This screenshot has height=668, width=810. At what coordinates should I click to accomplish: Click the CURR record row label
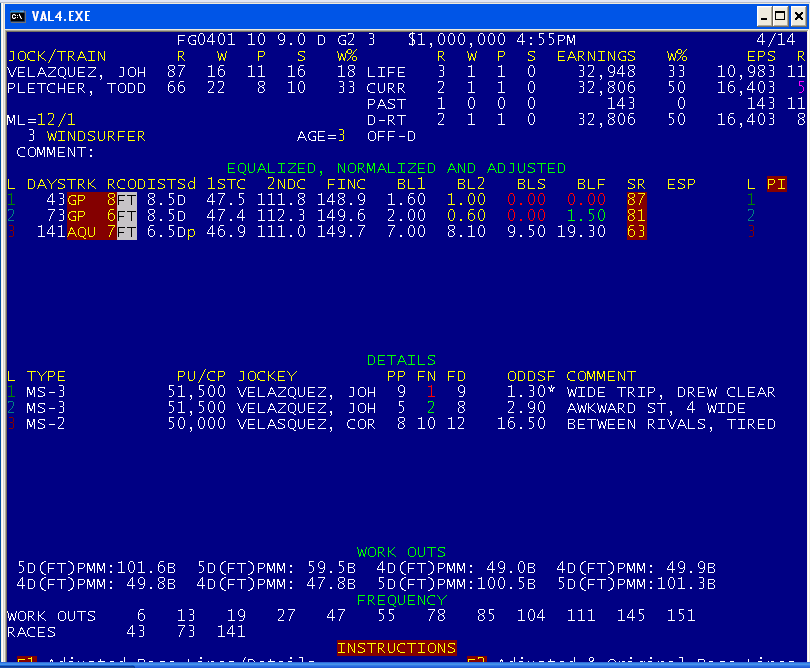pos(386,88)
